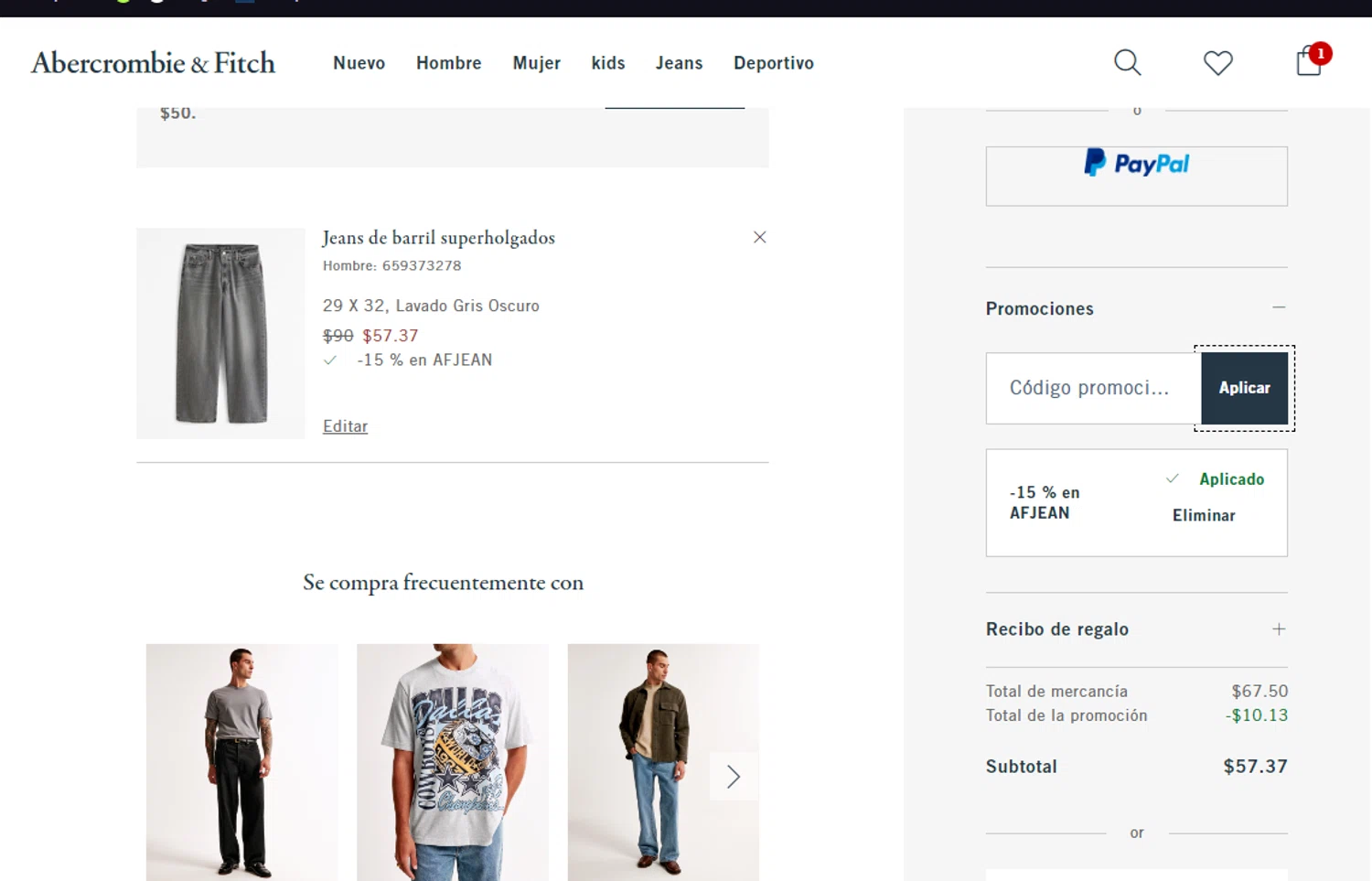Image resolution: width=1372 pixels, height=881 pixels.
Task: Expand the Recibo de regalo section
Action: [1279, 629]
